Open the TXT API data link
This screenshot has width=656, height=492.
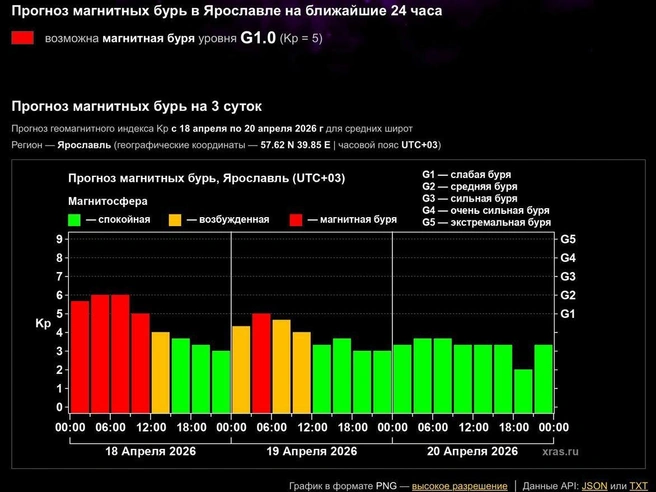638,486
